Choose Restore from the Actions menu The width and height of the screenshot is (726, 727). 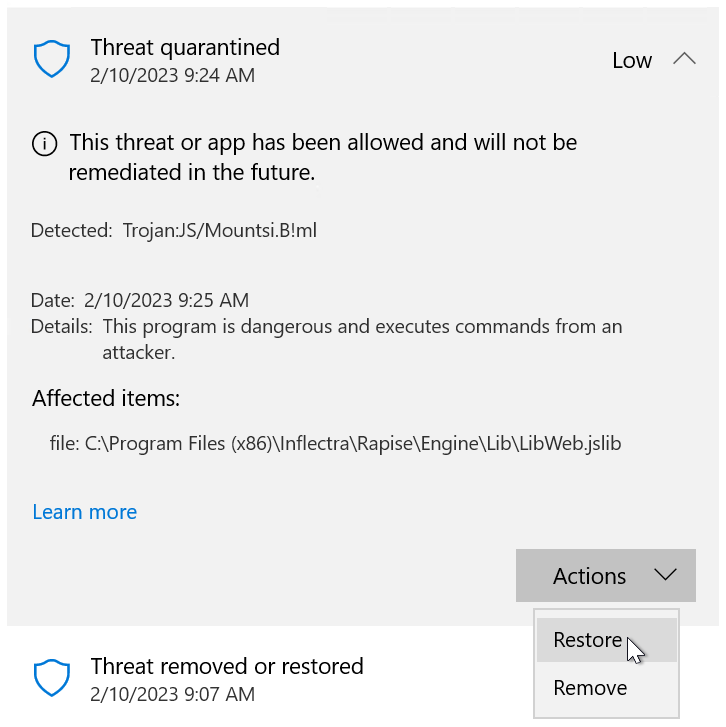coord(588,640)
